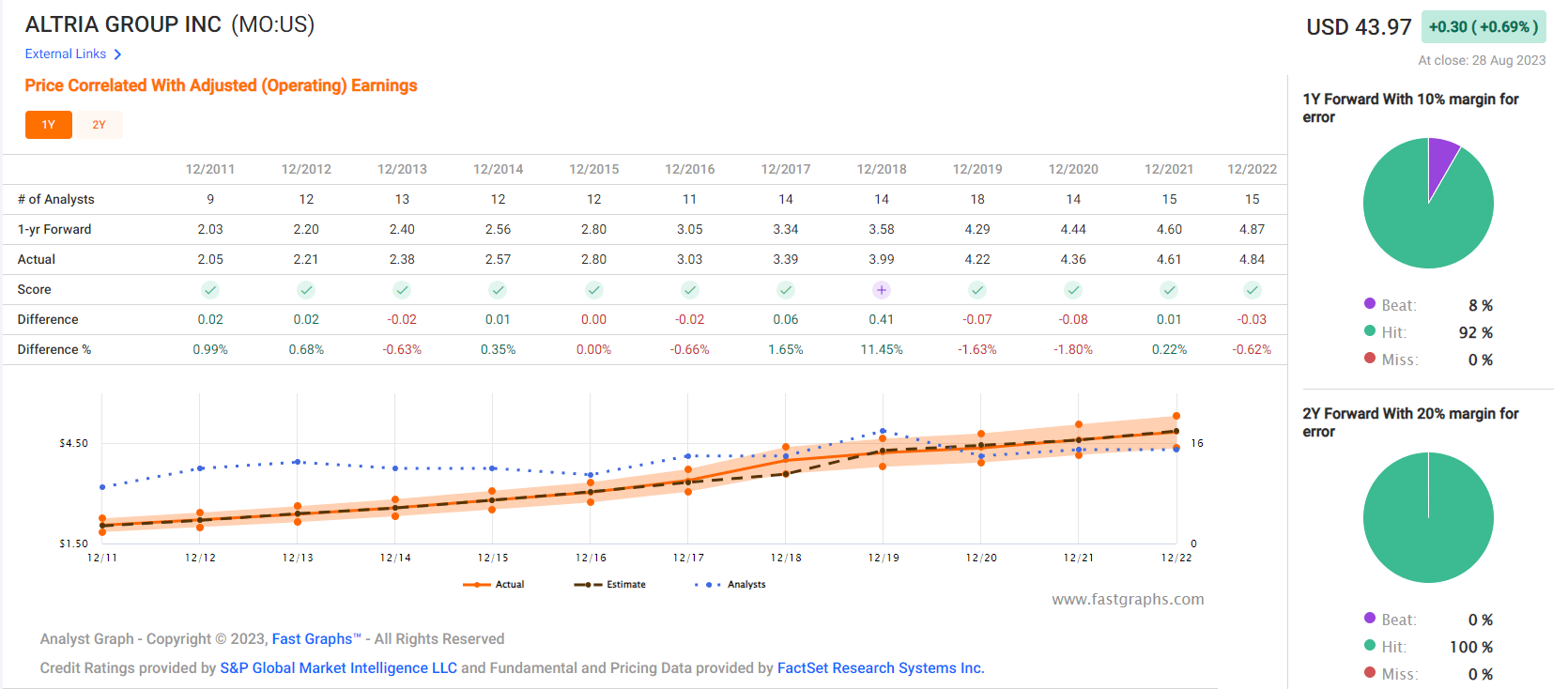
Task: Click the 3.99 actual value for 12/2018
Action: (882, 259)
